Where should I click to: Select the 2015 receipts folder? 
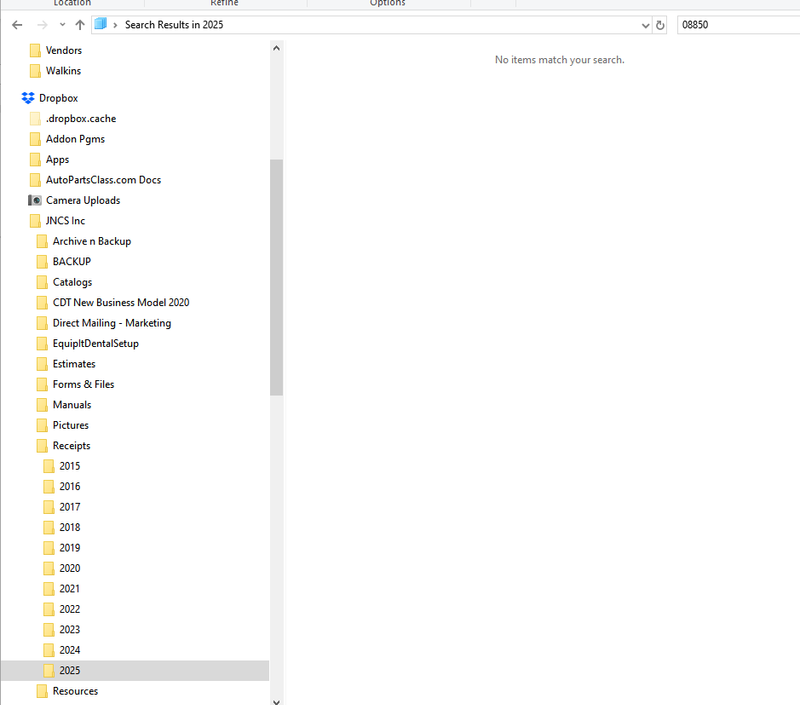point(69,466)
